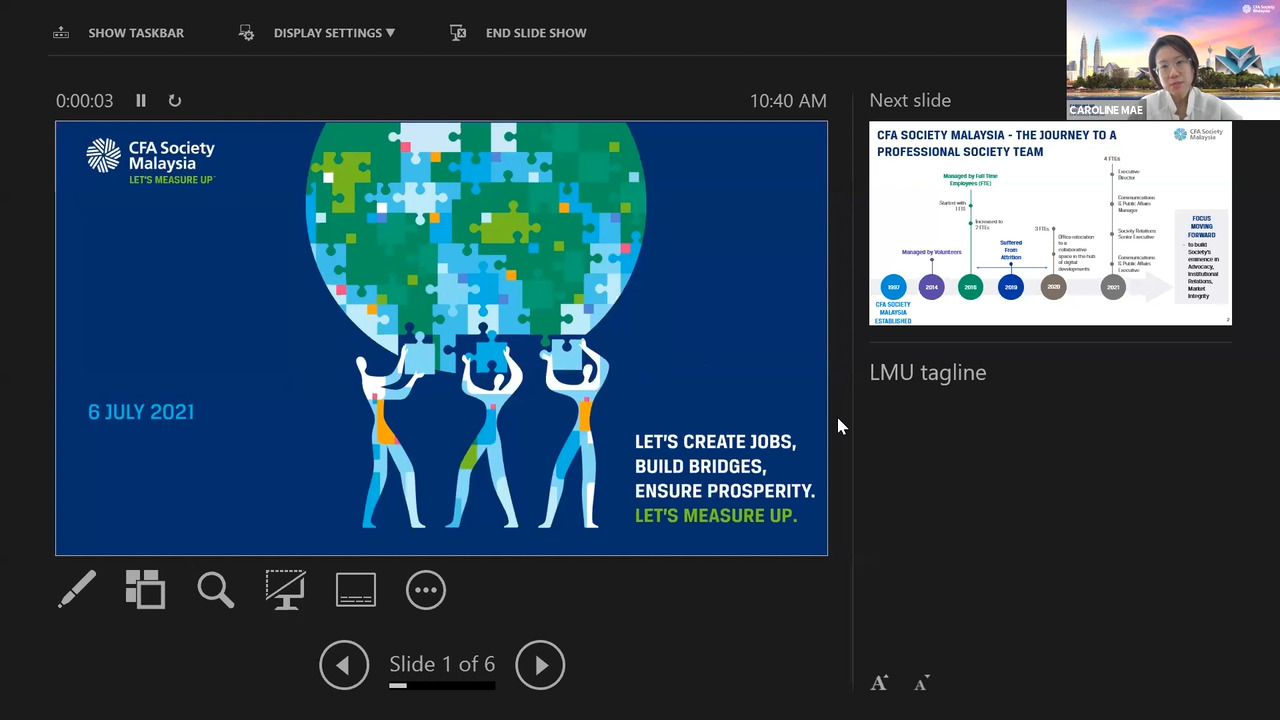Click the Display Settings monitor icon
The height and width of the screenshot is (720, 1280).
tap(246, 33)
